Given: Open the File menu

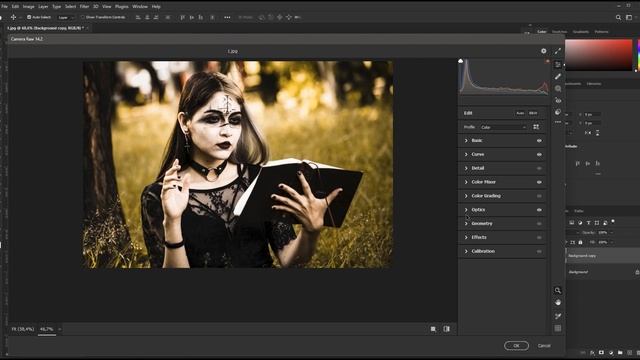Looking at the screenshot, I should coord(4,7).
